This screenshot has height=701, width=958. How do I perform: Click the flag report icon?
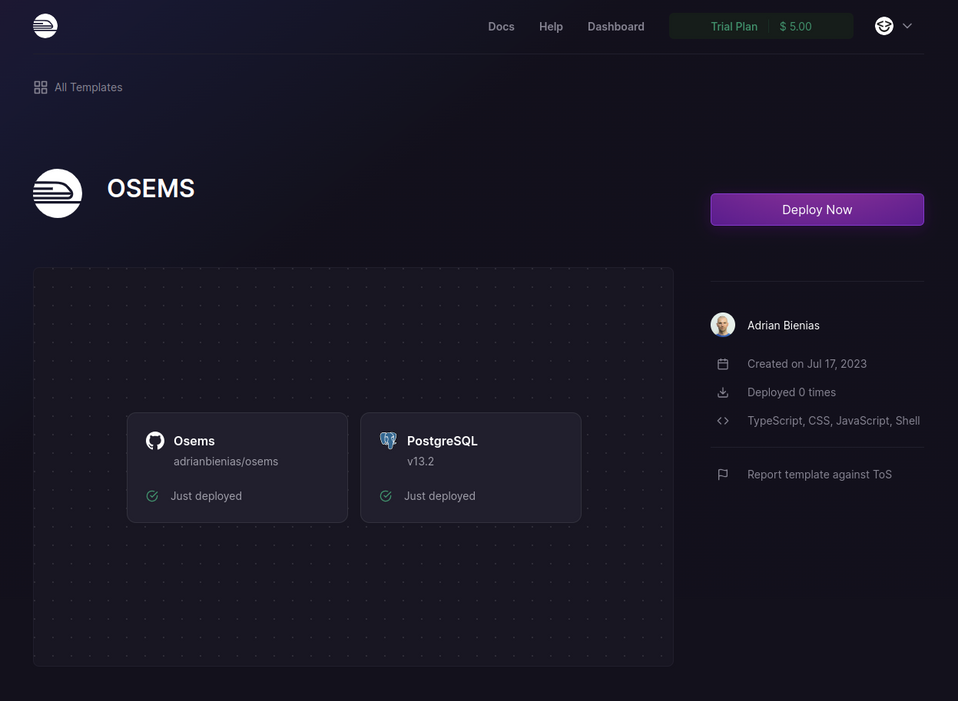[723, 474]
